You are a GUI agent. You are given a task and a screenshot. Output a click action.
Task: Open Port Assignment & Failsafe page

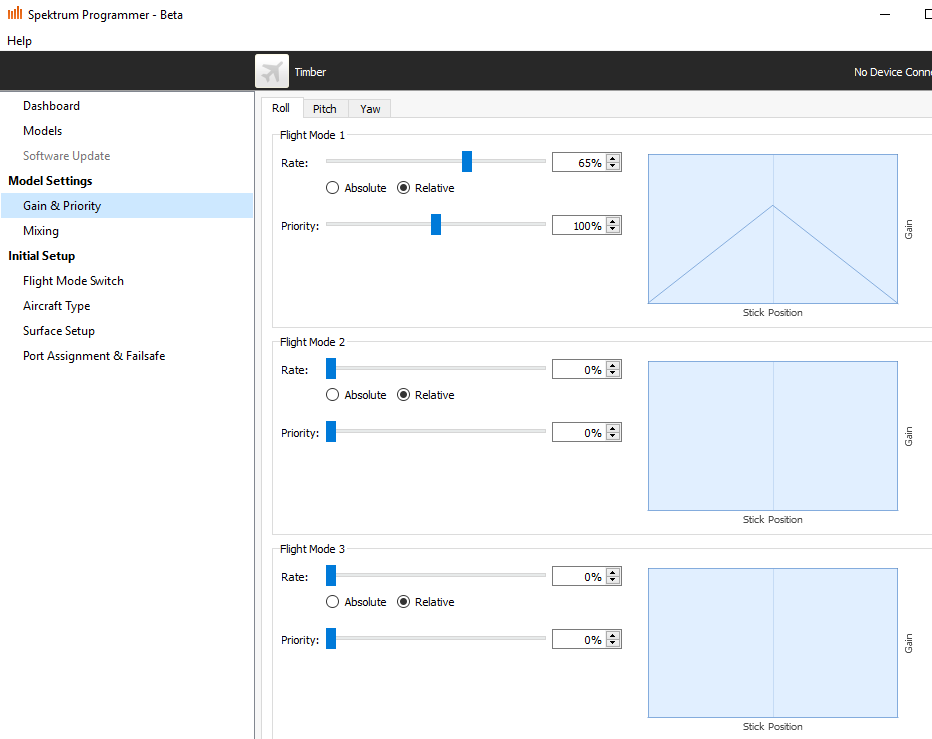(x=94, y=356)
